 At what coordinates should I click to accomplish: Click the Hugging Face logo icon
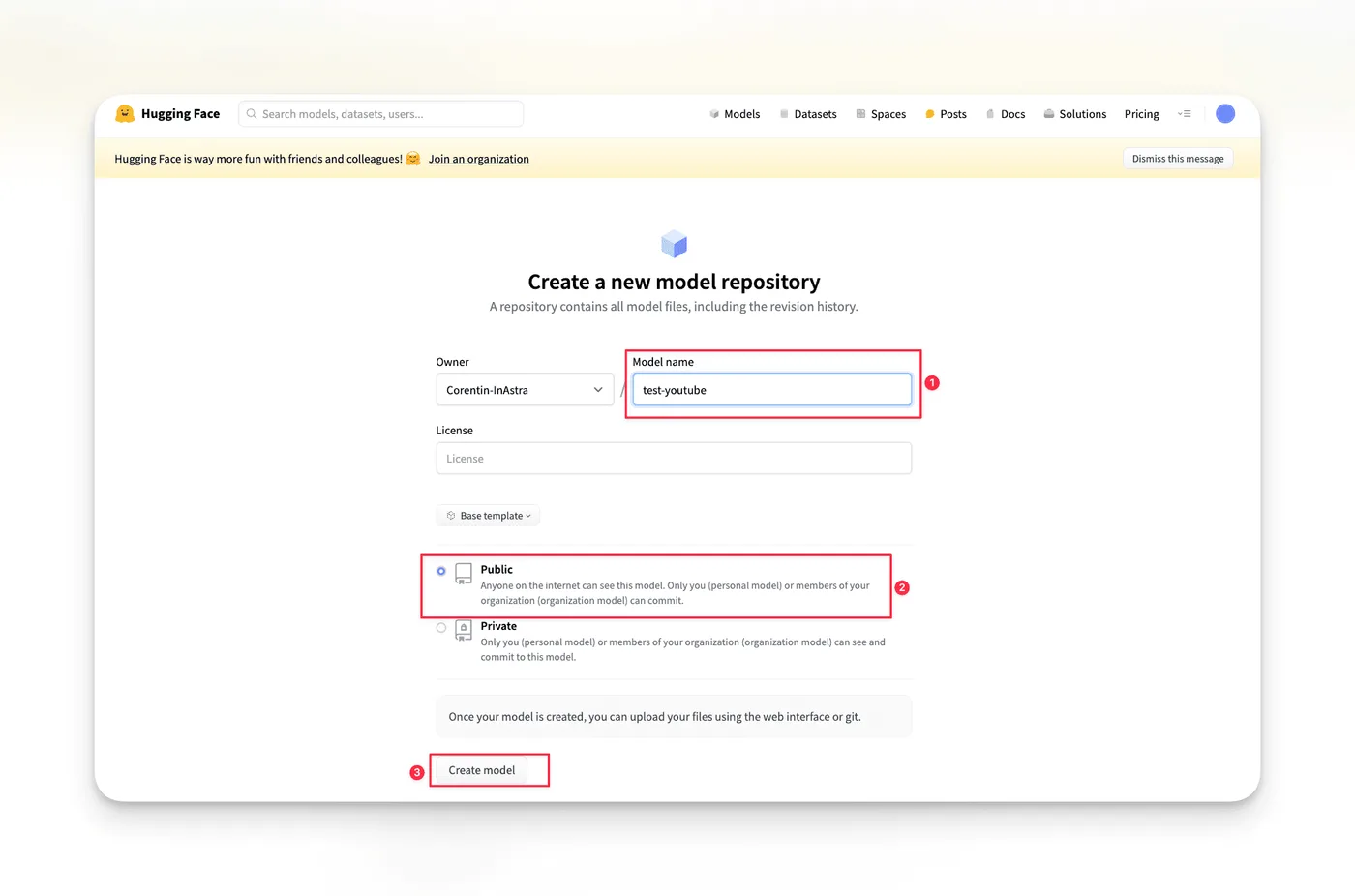click(125, 113)
